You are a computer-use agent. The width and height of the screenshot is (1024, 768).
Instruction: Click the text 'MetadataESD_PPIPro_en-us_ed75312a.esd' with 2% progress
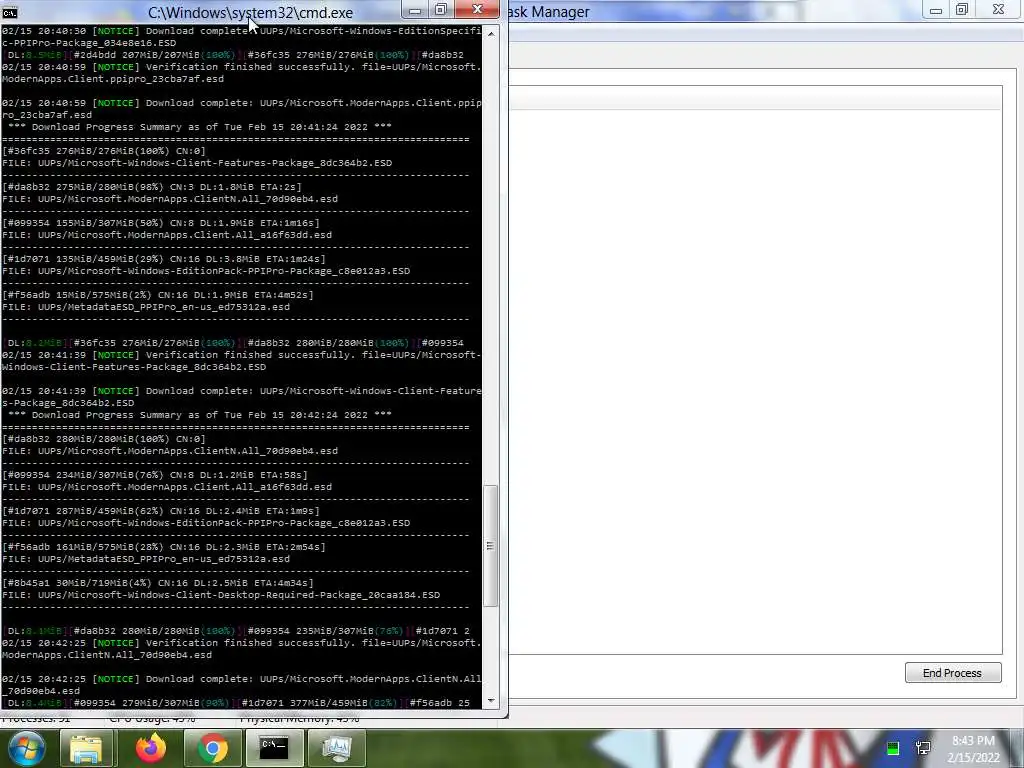click(164, 307)
